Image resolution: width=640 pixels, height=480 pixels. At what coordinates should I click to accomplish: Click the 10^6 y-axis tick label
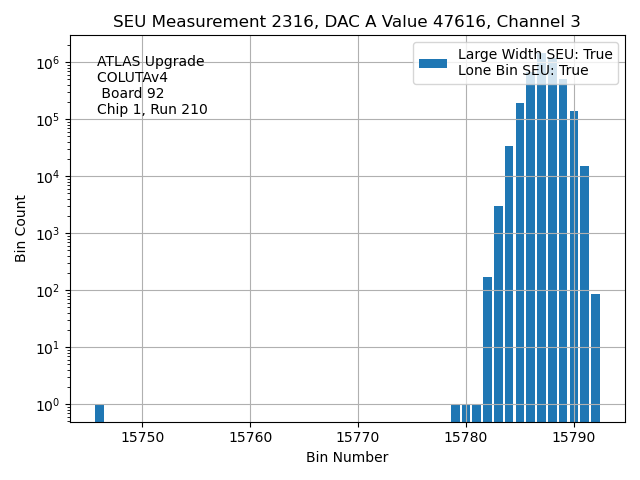tap(48, 64)
